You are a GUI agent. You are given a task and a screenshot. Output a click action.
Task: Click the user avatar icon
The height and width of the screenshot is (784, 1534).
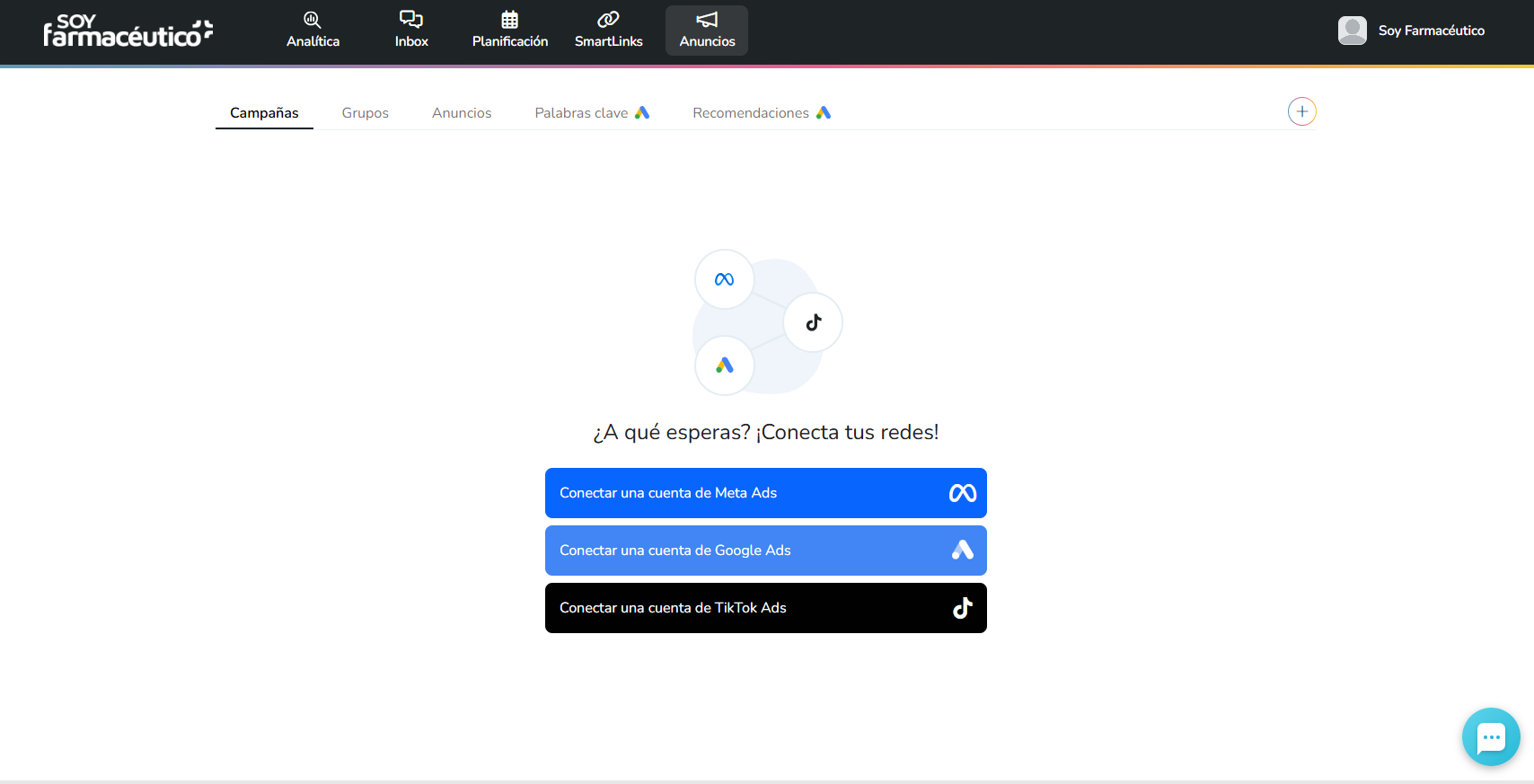[x=1353, y=31]
